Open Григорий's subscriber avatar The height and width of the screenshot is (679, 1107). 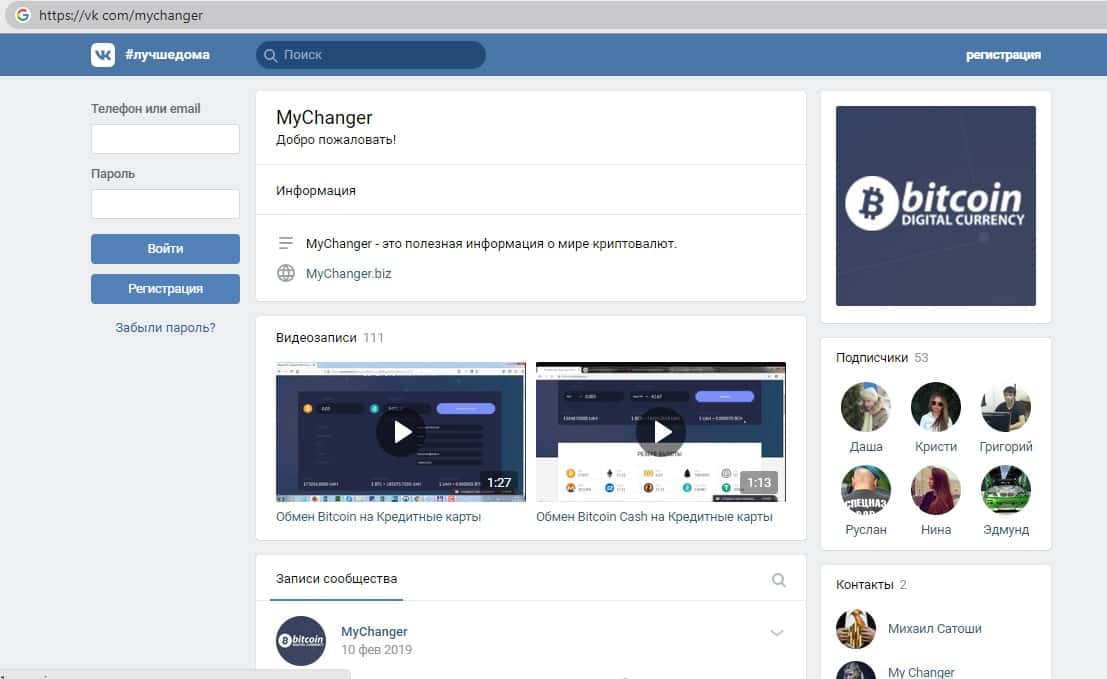(1005, 407)
